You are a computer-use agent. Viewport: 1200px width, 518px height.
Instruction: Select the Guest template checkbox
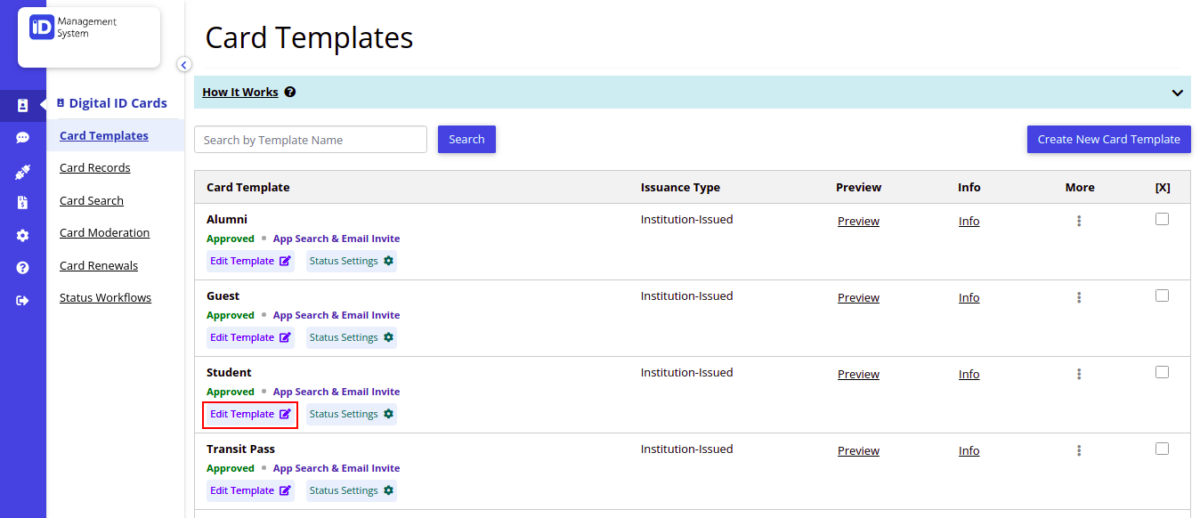pos(1161,296)
